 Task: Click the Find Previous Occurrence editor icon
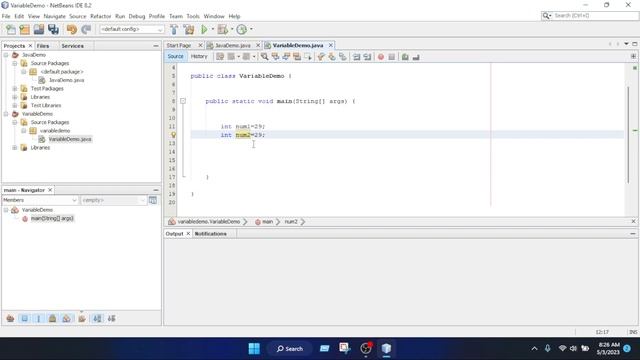(276, 57)
